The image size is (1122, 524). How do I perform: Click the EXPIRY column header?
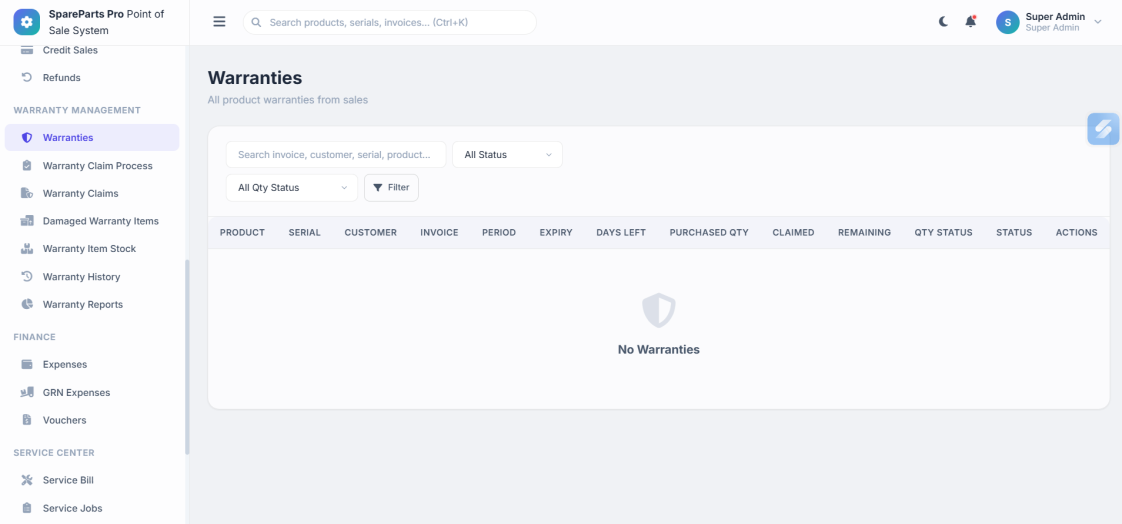(x=556, y=233)
